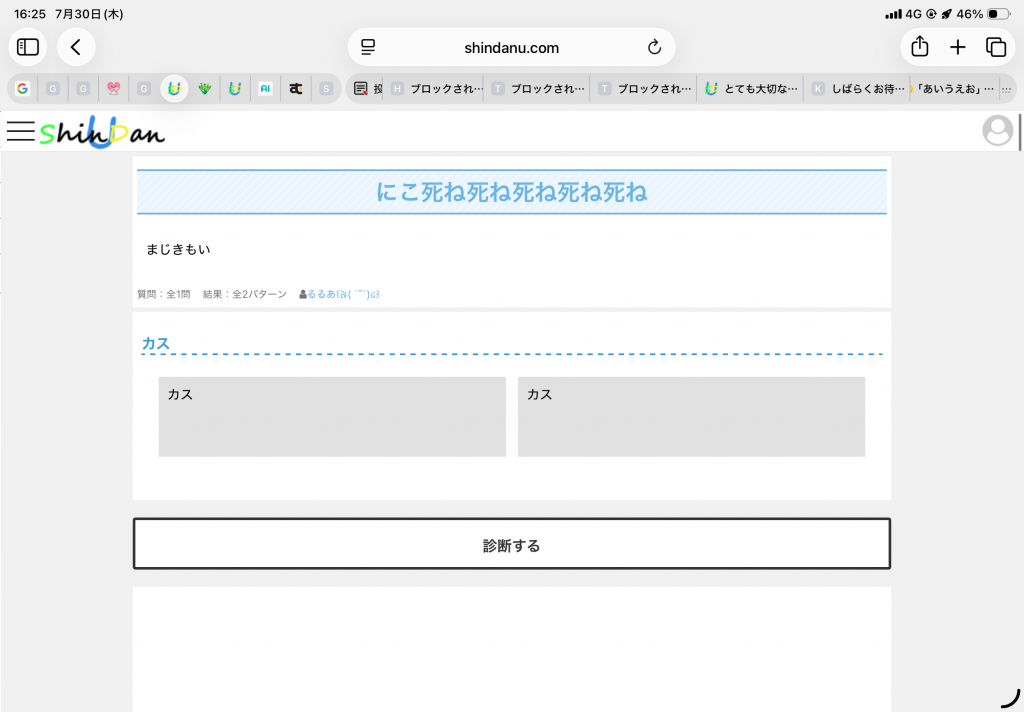Switch to the しばらくお待… tab
Screen dimensions: 1024x712
857,89
